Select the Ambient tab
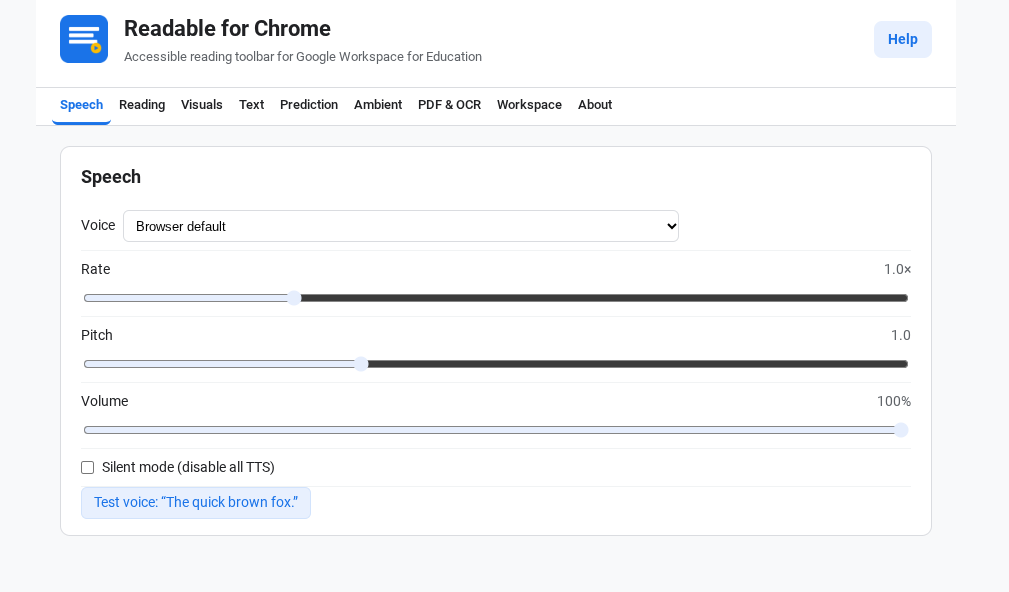 click(378, 105)
